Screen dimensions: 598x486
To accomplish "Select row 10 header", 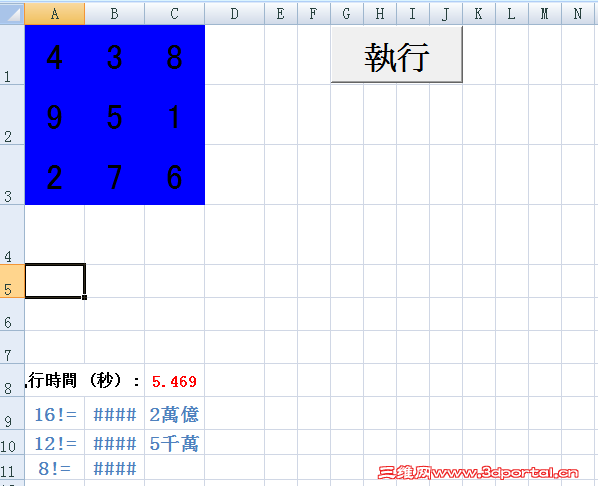I will (12, 442).
